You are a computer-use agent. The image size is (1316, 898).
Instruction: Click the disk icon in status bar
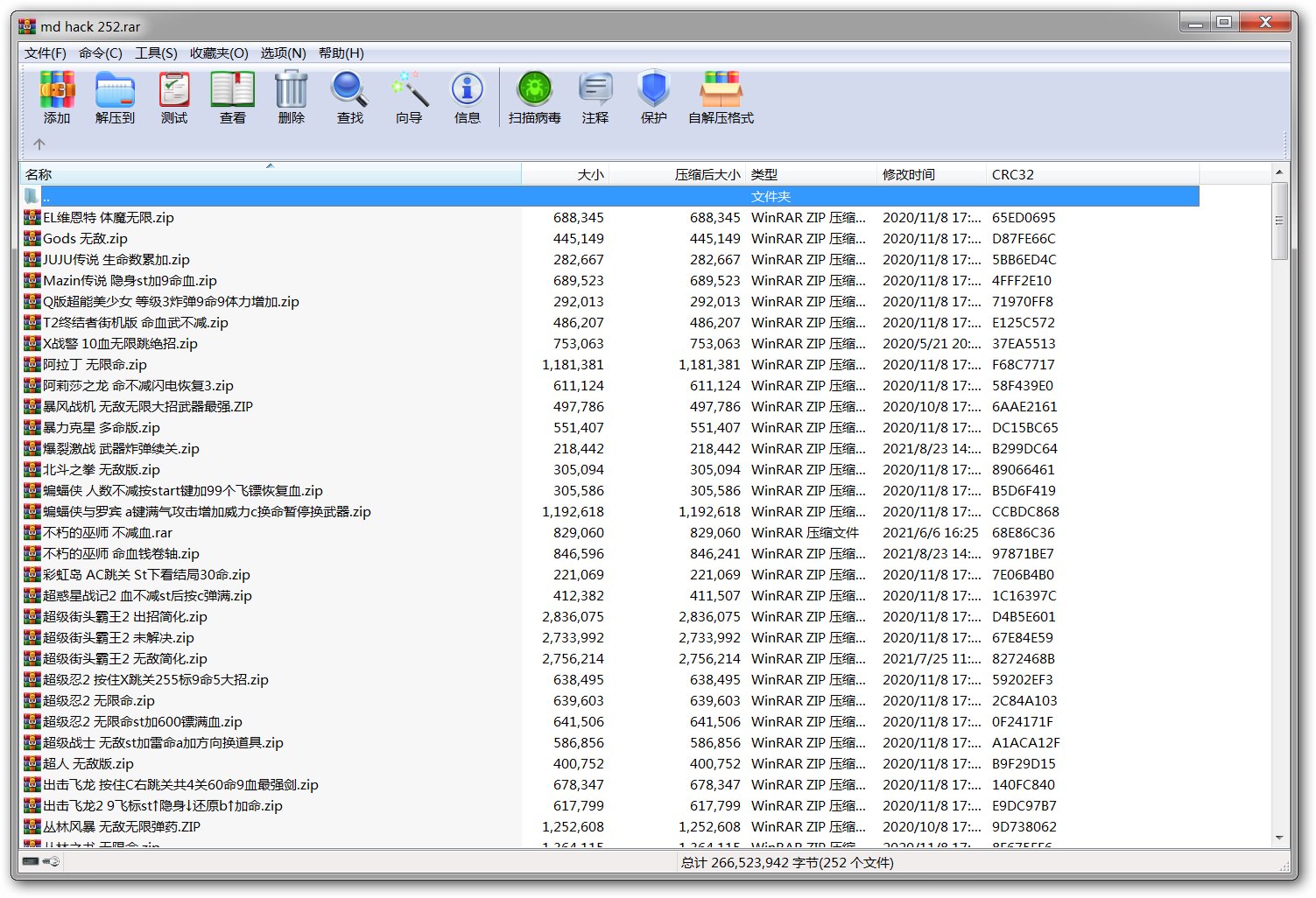pos(31,861)
